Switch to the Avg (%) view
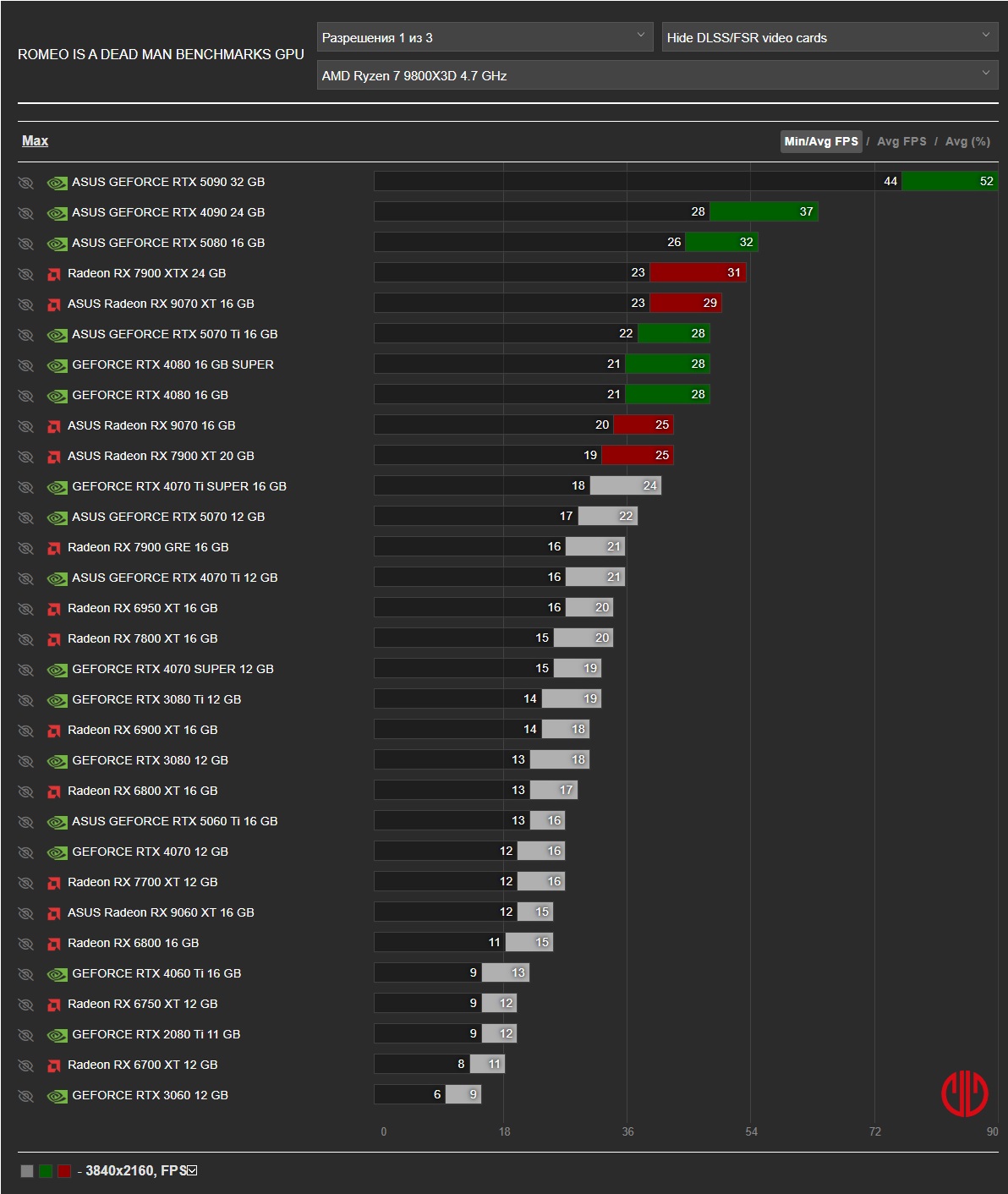This screenshot has height=1194, width=1008. point(967,141)
